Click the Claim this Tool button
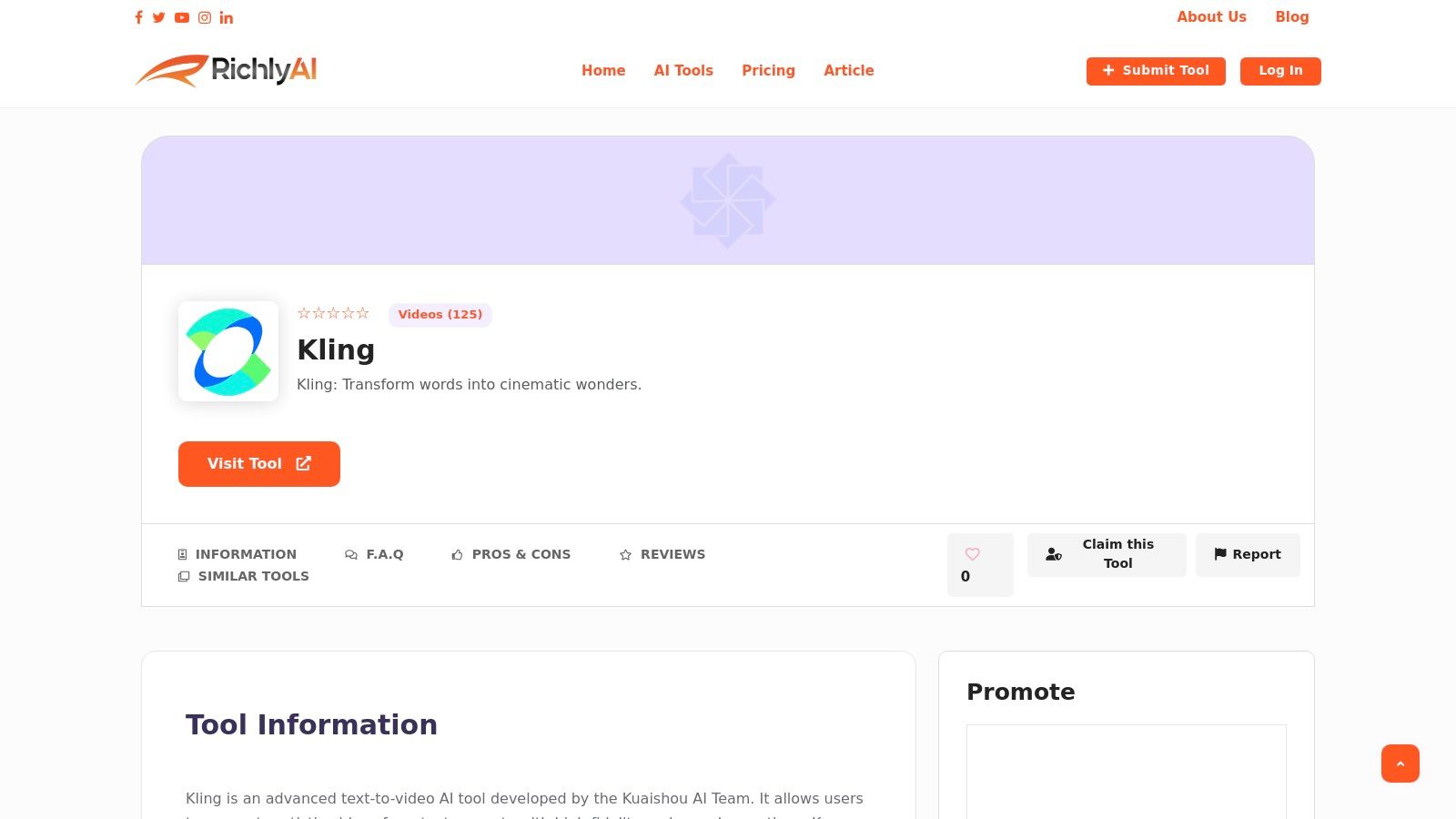This screenshot has width=1456, height=819. click(1107, 554)
